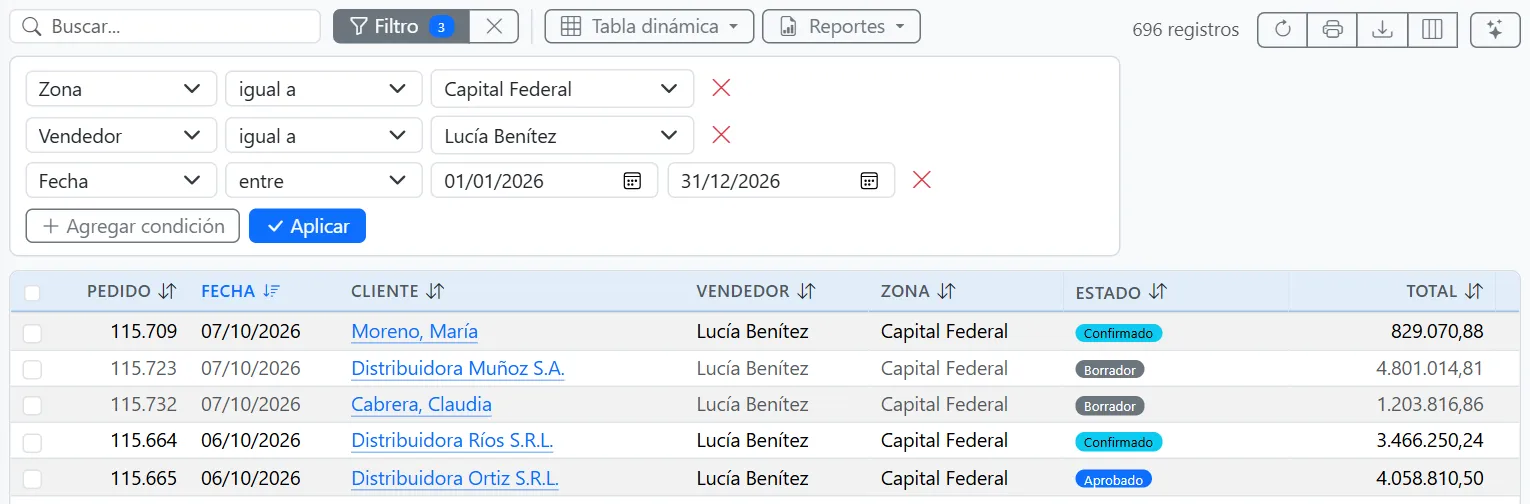This screenshot has width=1530, height=504.
Task: Open the Tabla dinámica menu
Action: click(649, 27)
